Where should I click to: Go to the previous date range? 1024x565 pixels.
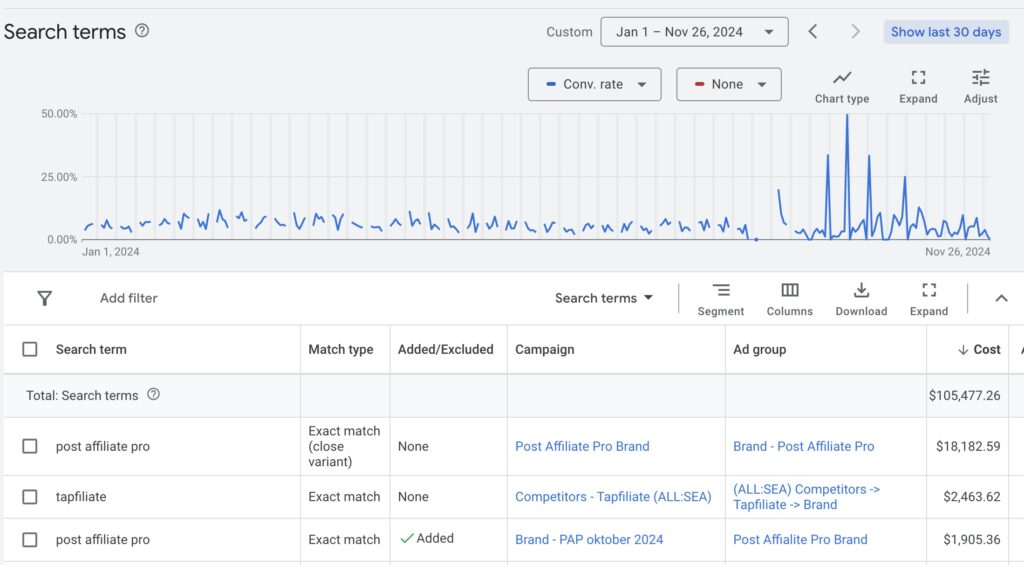(x=812, y=31)
